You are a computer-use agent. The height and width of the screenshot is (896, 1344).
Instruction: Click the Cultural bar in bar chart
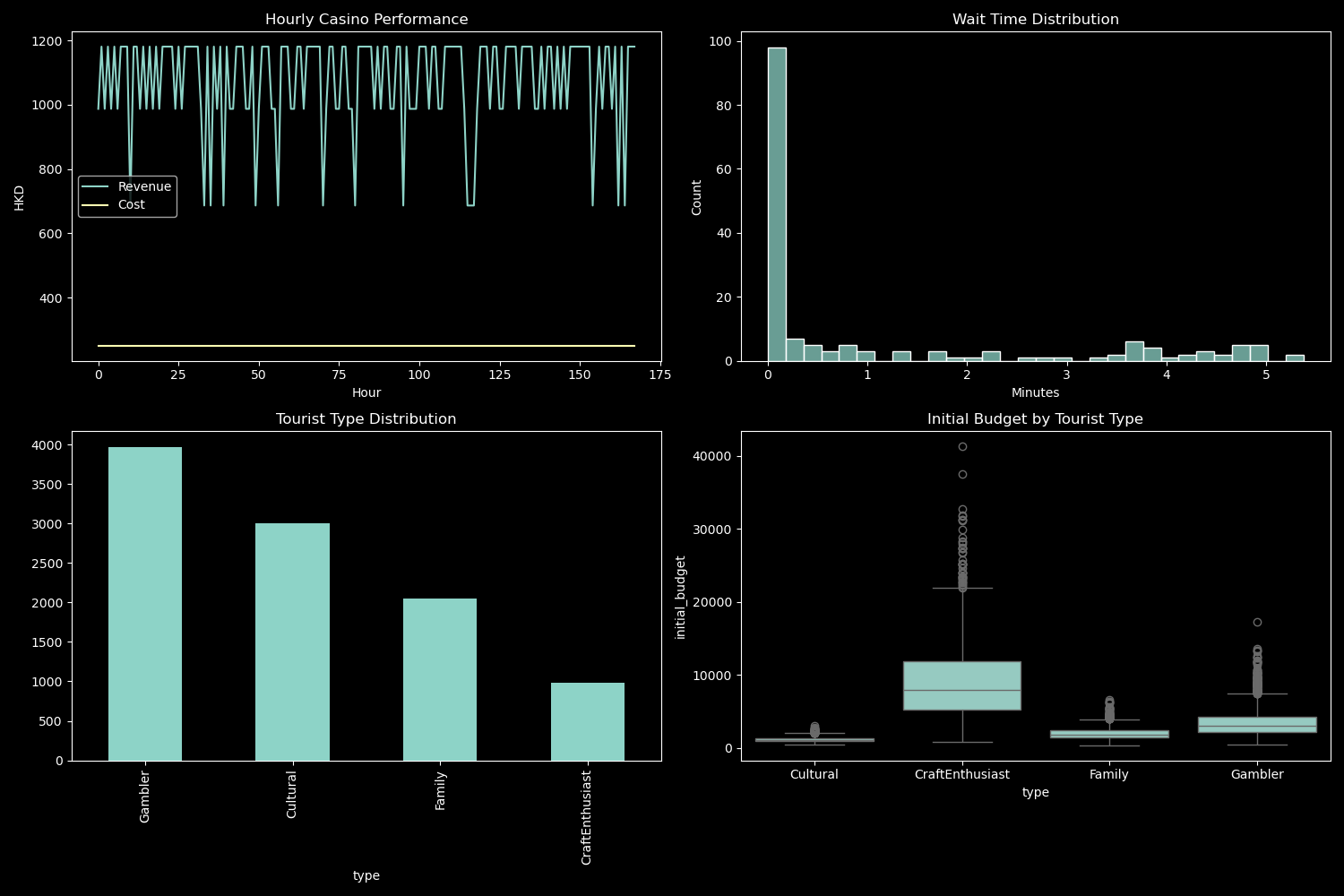pyautogui.click(x=292, y=642)
